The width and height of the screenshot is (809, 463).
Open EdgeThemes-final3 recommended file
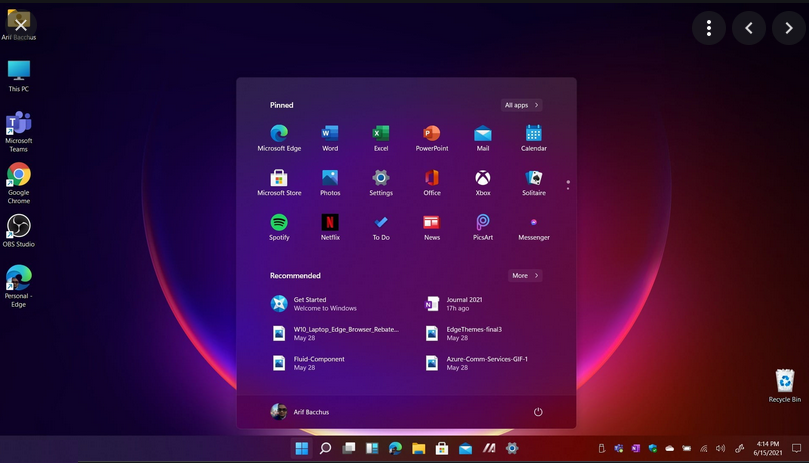463,333
